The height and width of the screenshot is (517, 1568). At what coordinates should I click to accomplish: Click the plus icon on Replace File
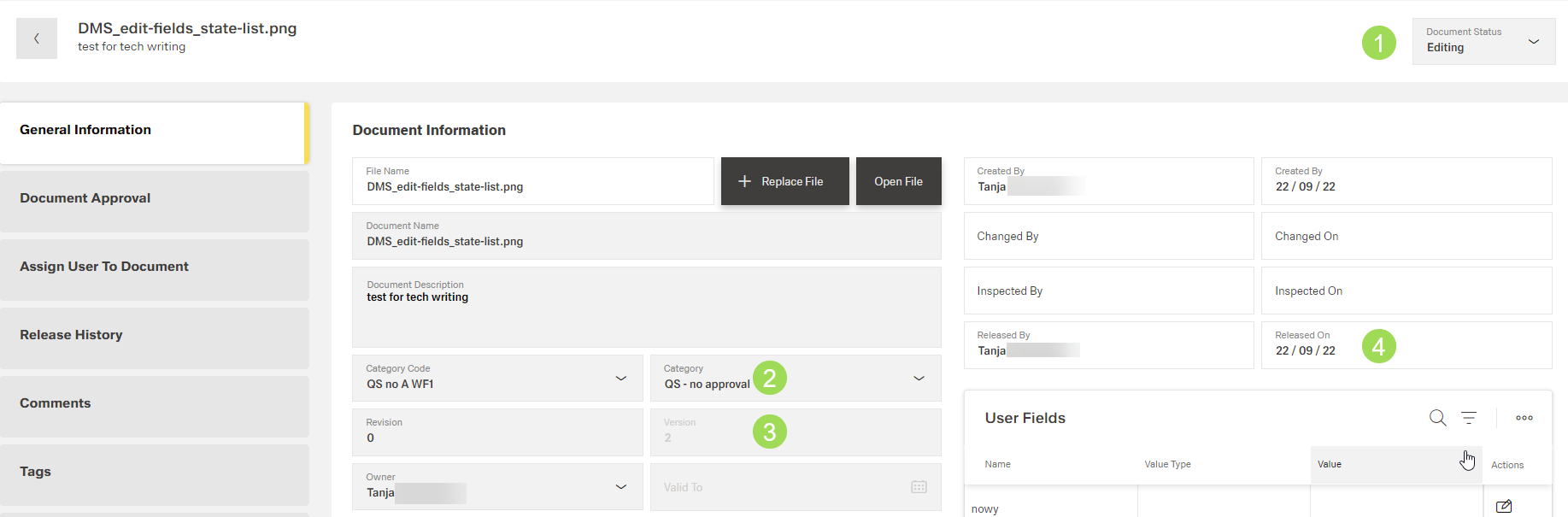click(x=744, y=181)
